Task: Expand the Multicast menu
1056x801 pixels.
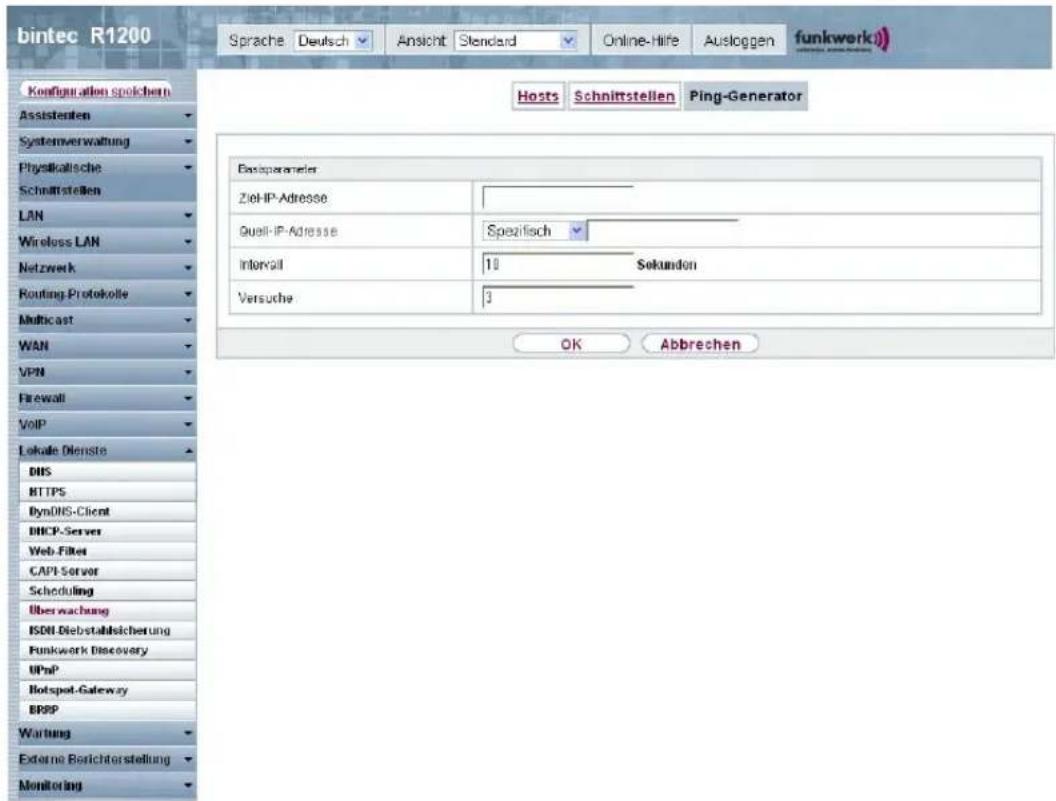Action: 105,320
